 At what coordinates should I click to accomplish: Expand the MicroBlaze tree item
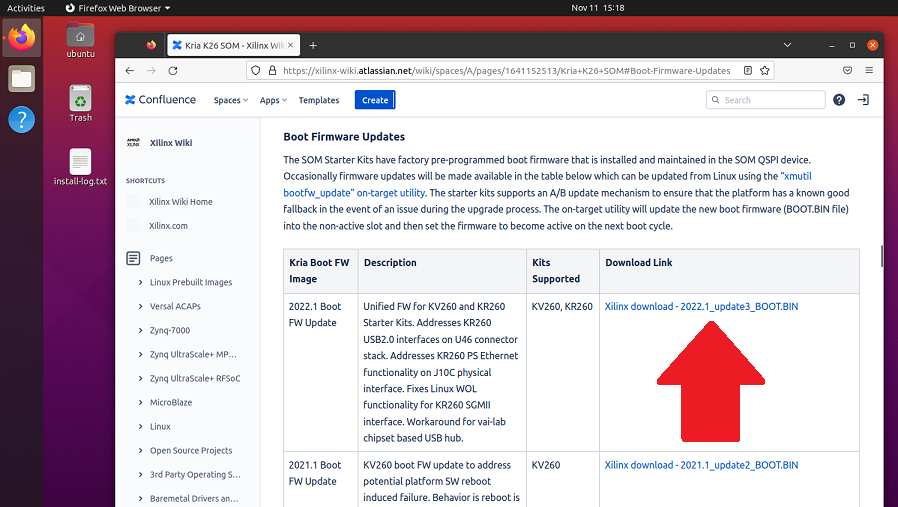tap(140, 403)
